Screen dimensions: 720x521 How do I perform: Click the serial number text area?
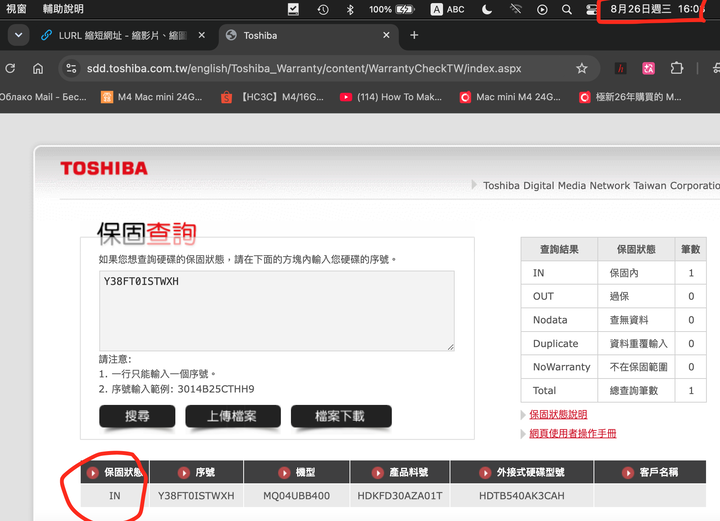pyautogui.click(x=277, y=311)
